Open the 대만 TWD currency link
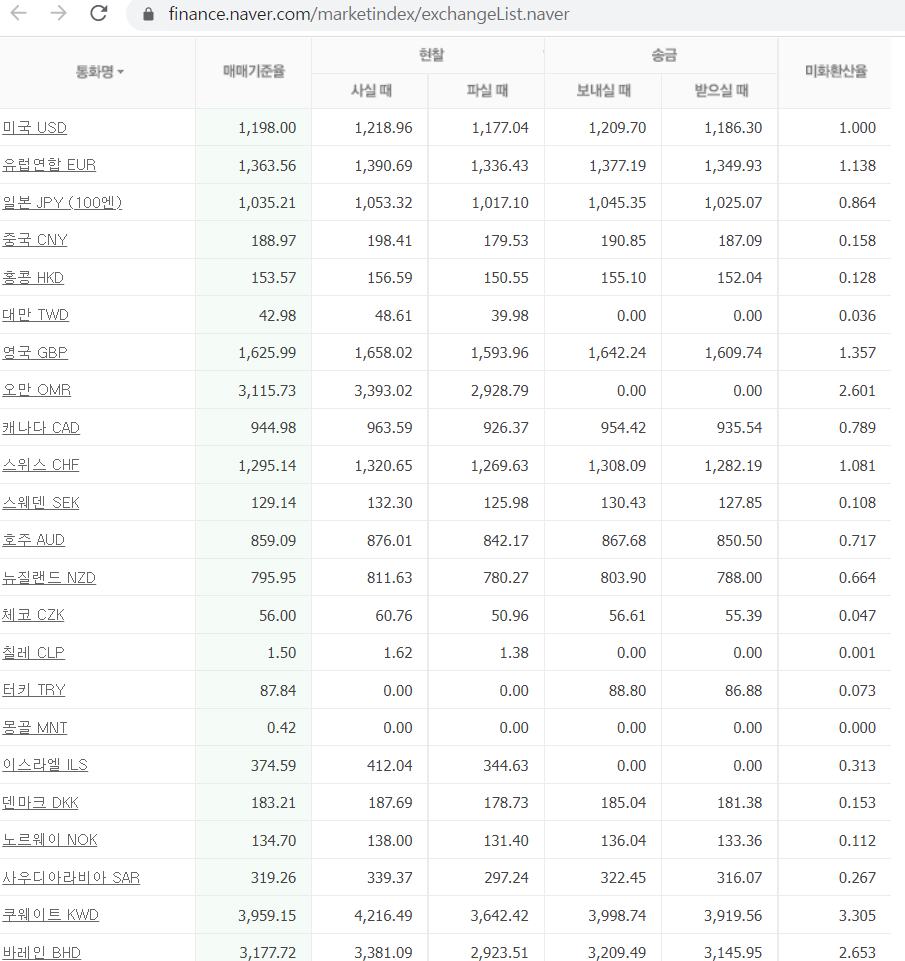Screen dimensions: 905x961 pos(35,315)
